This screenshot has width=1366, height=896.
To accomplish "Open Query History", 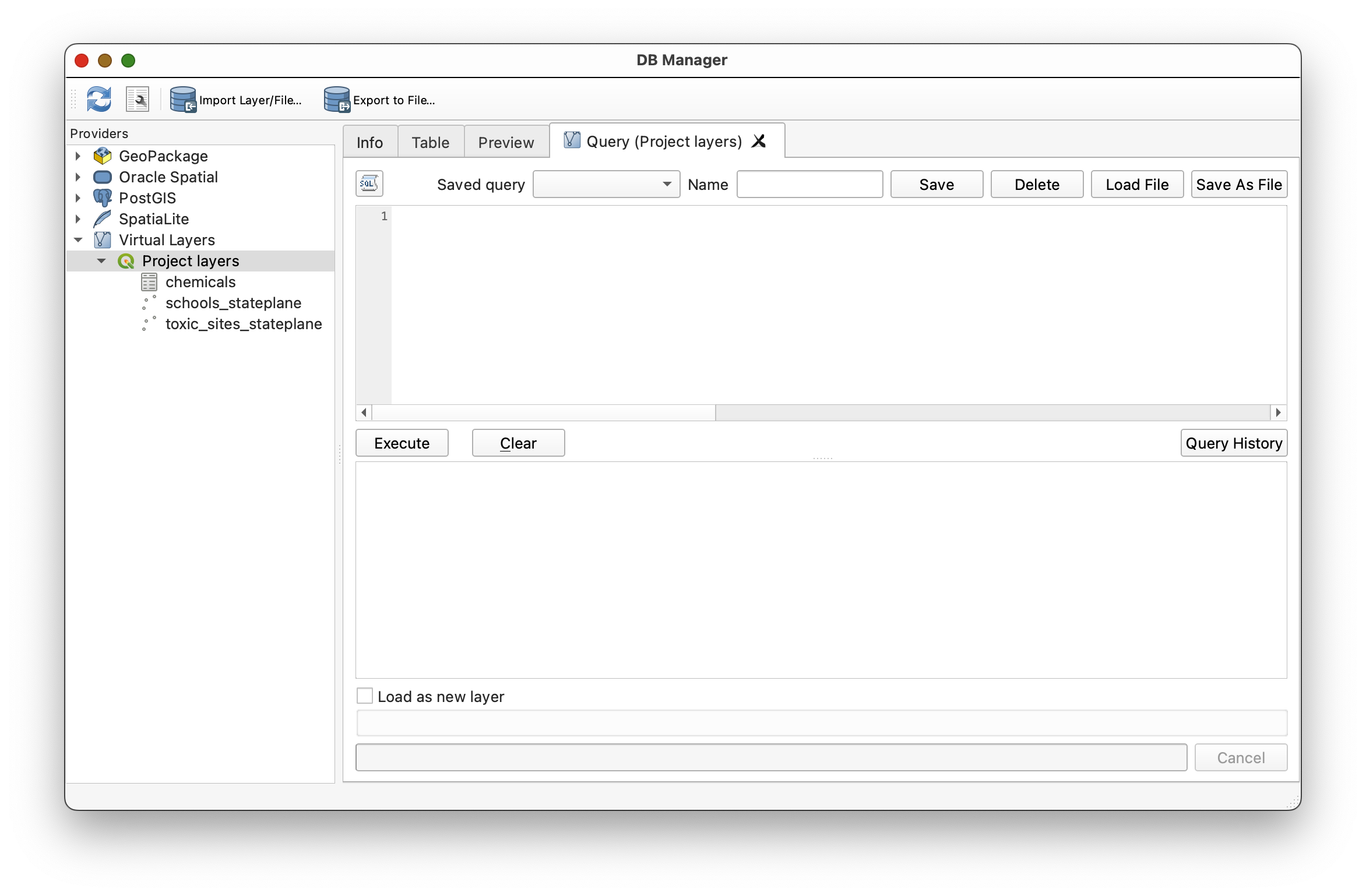I will click(x=1233, y=443).
